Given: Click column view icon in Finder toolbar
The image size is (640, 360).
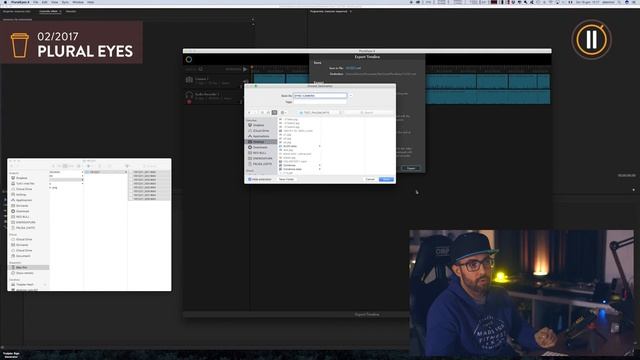Looking at the screenshot, I should pyautogui.click(x=65, y=166).
